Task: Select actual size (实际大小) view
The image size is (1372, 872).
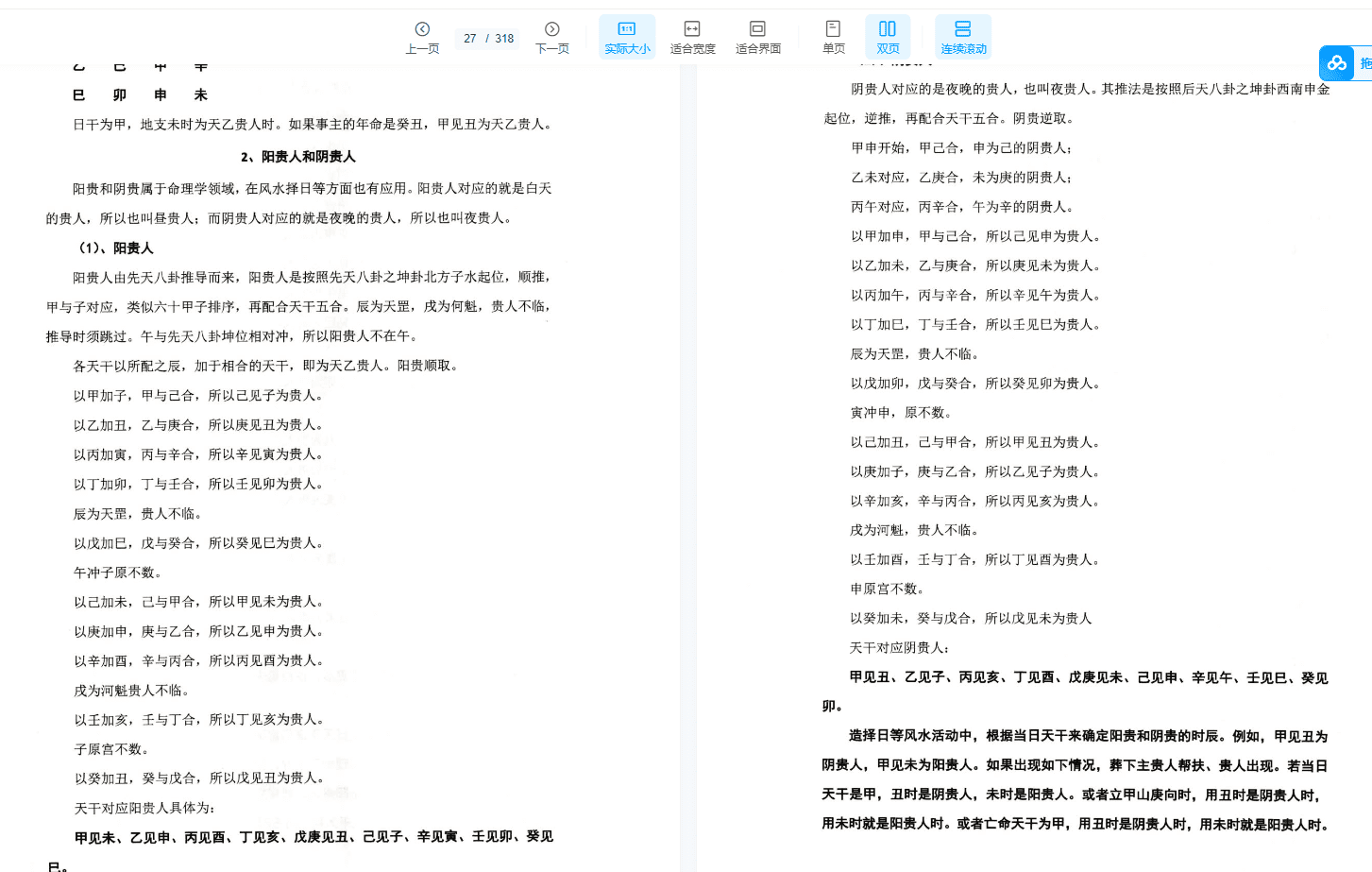Action: click(627, 37)
